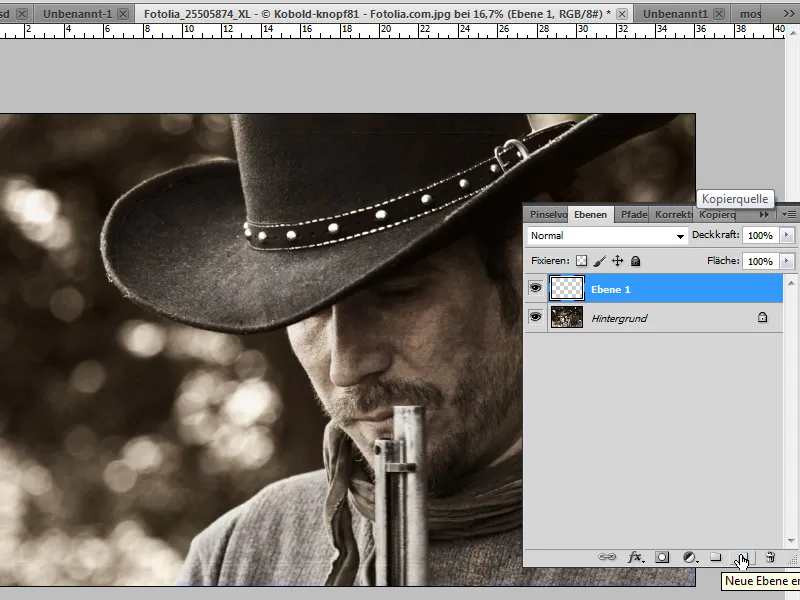Image resolution: width=800 pixels, height=600 pixels.
Task: Create a new layer group folder
Action: click(716, 557)
